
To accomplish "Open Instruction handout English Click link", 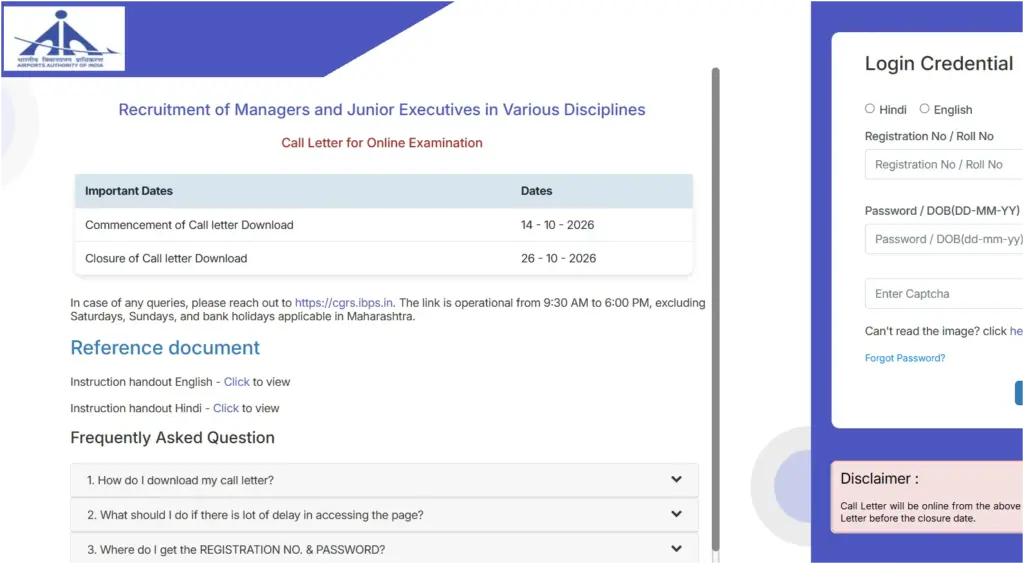I will coord(236,382).
